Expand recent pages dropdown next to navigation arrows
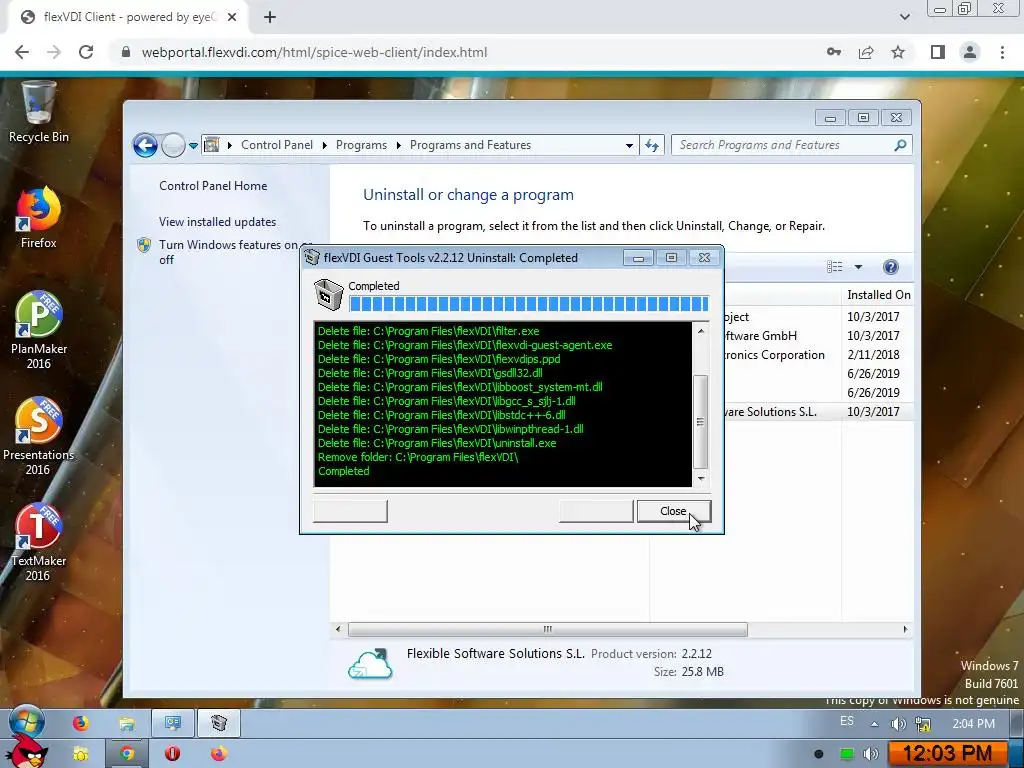This screenshot has height=768, width=1024. click(193, 146)
